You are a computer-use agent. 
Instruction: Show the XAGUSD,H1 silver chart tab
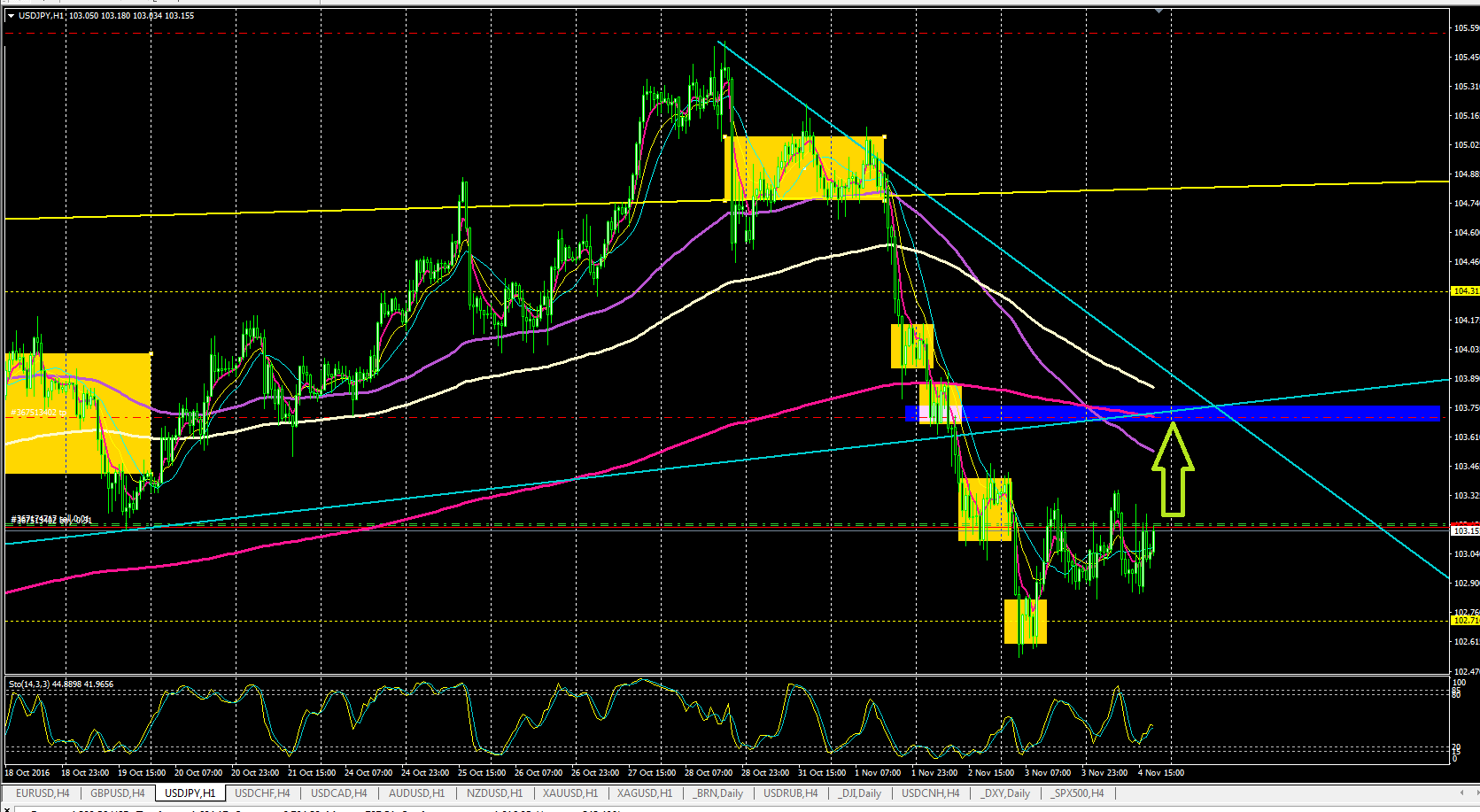coord(645,793)
